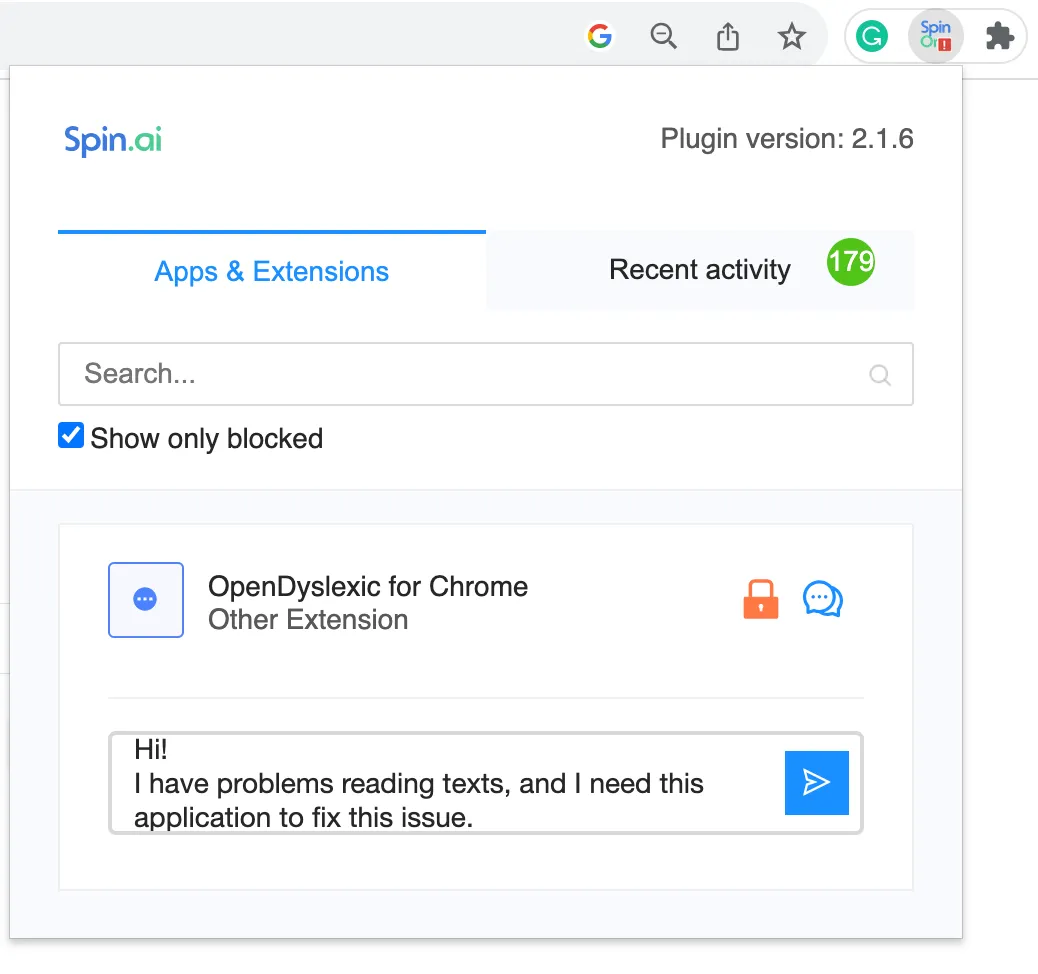Click the OpenDyslexic extension thumbnail icon
Screen dimensions: 1038x974
(146, 600)
